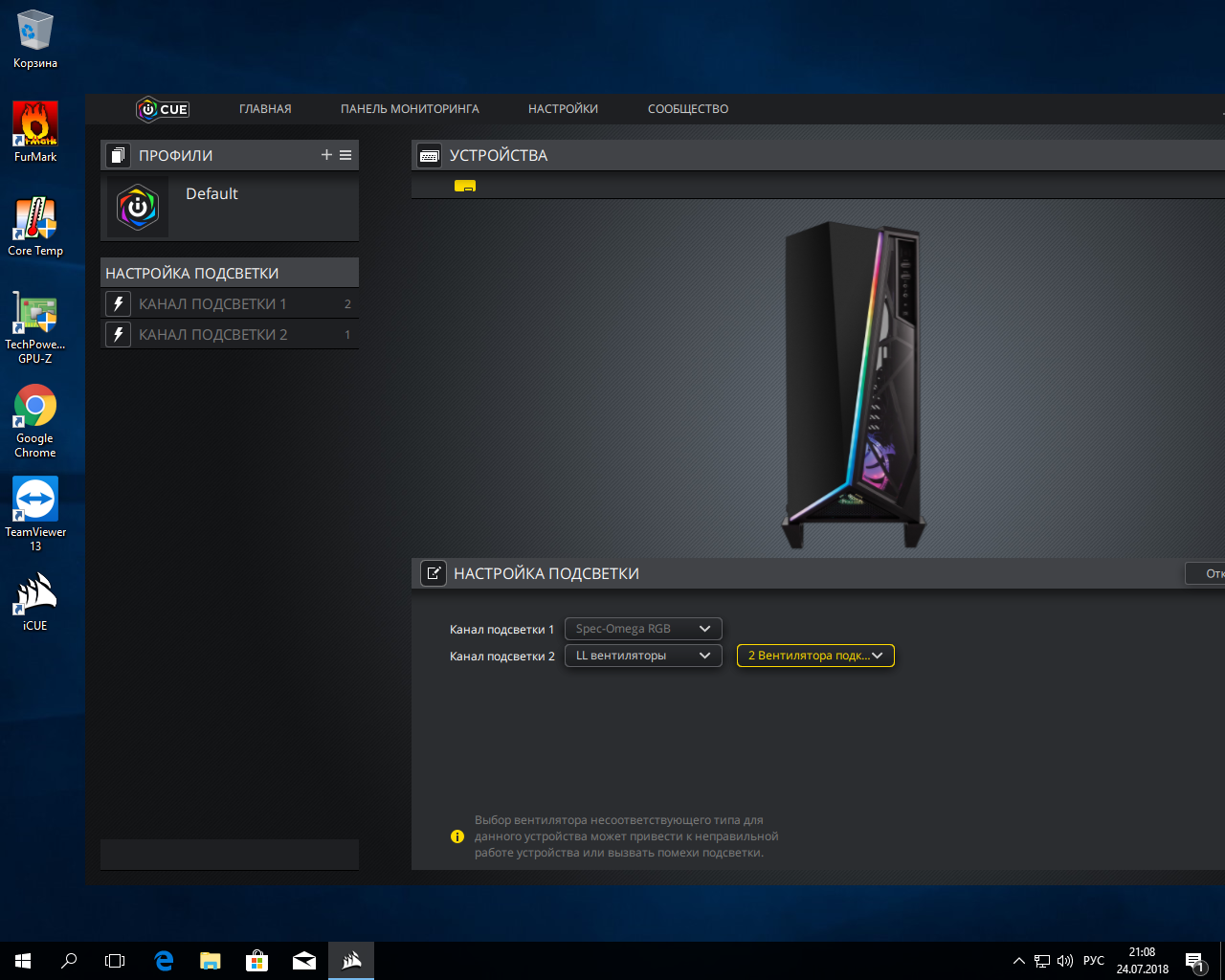Open the Windows Start menu
The height and width of the screenshot is (980, 1225).
point(23,961)
